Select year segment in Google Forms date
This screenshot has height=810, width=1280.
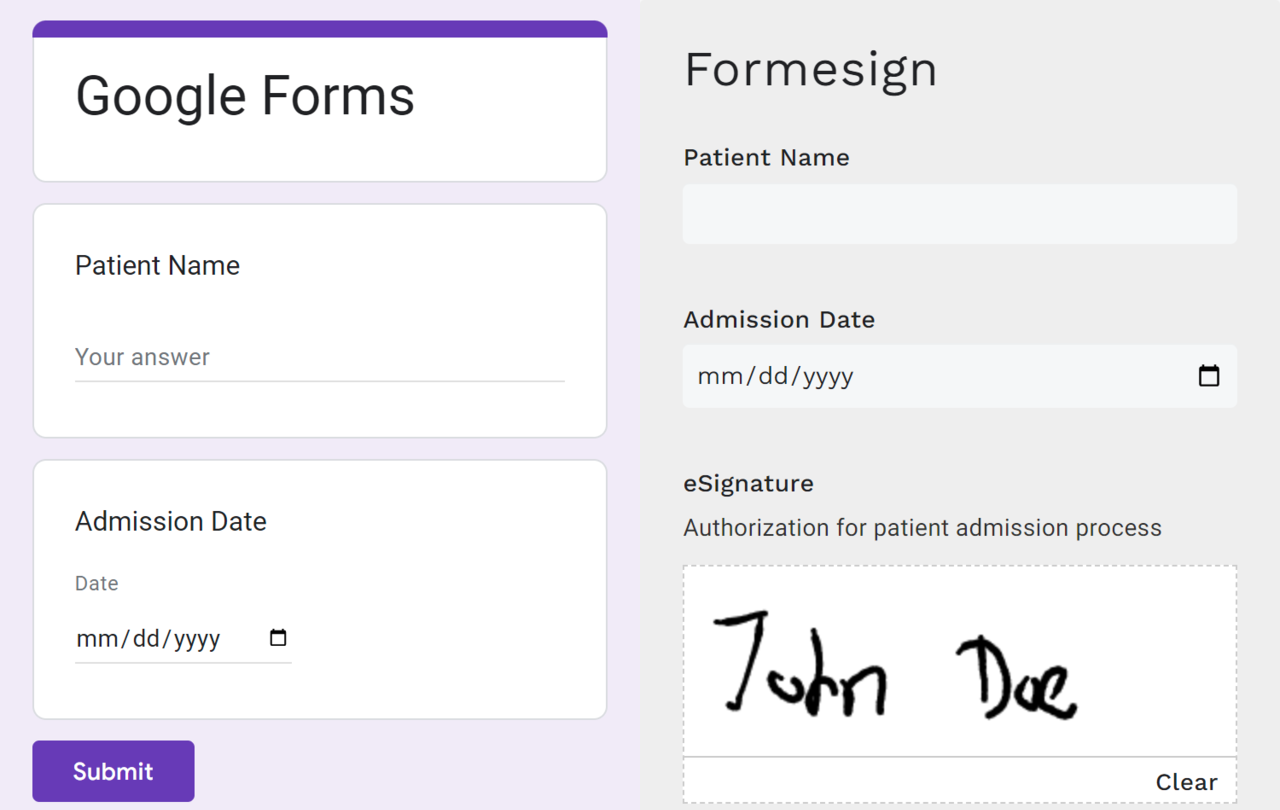tap(197, 639)
